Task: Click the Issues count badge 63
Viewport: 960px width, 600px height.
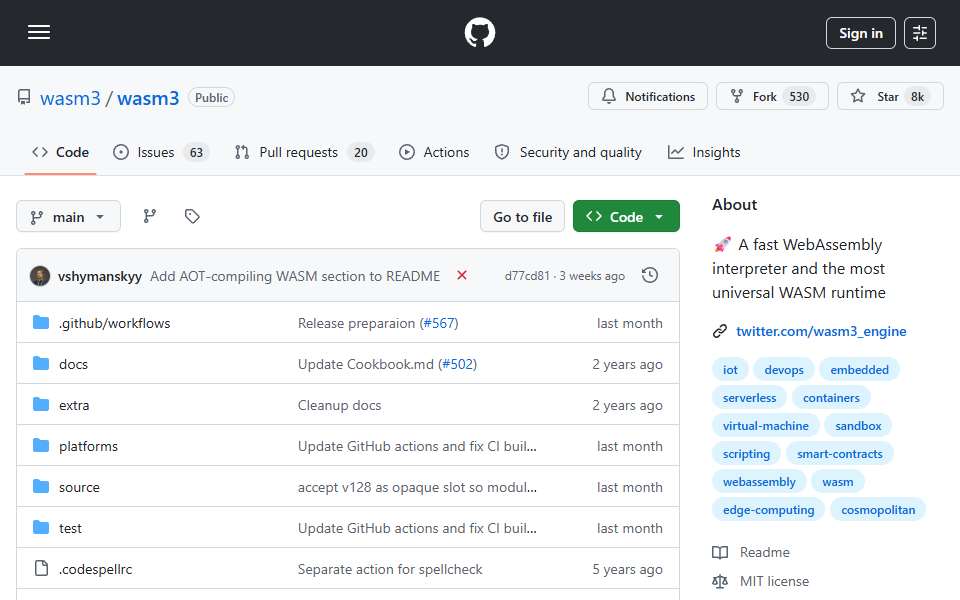Action: tap(196, 152)
